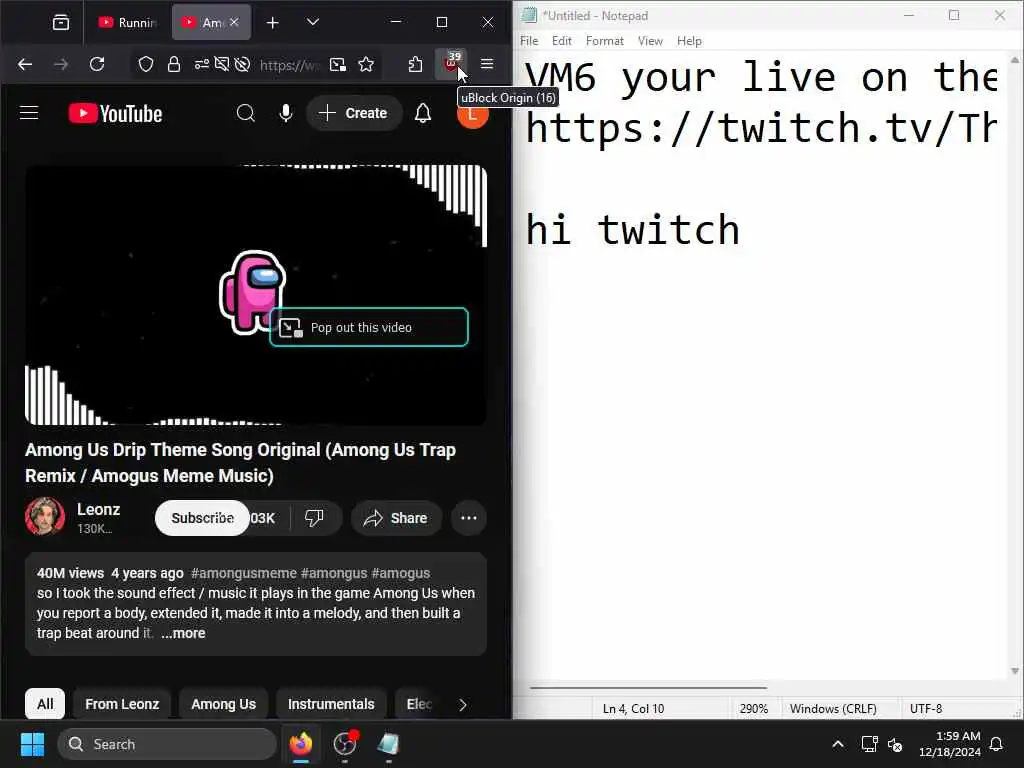Search YouTube with voice microphone
This screenshot has width=1024, height=768.
(x=285, y=113)
